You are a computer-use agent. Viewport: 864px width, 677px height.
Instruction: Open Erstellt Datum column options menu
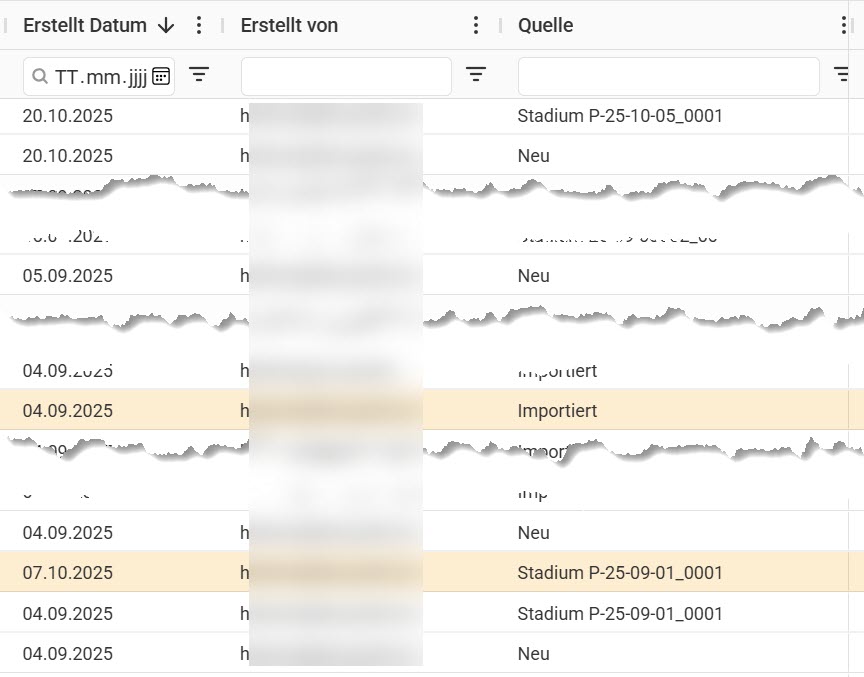coord(199,25)
